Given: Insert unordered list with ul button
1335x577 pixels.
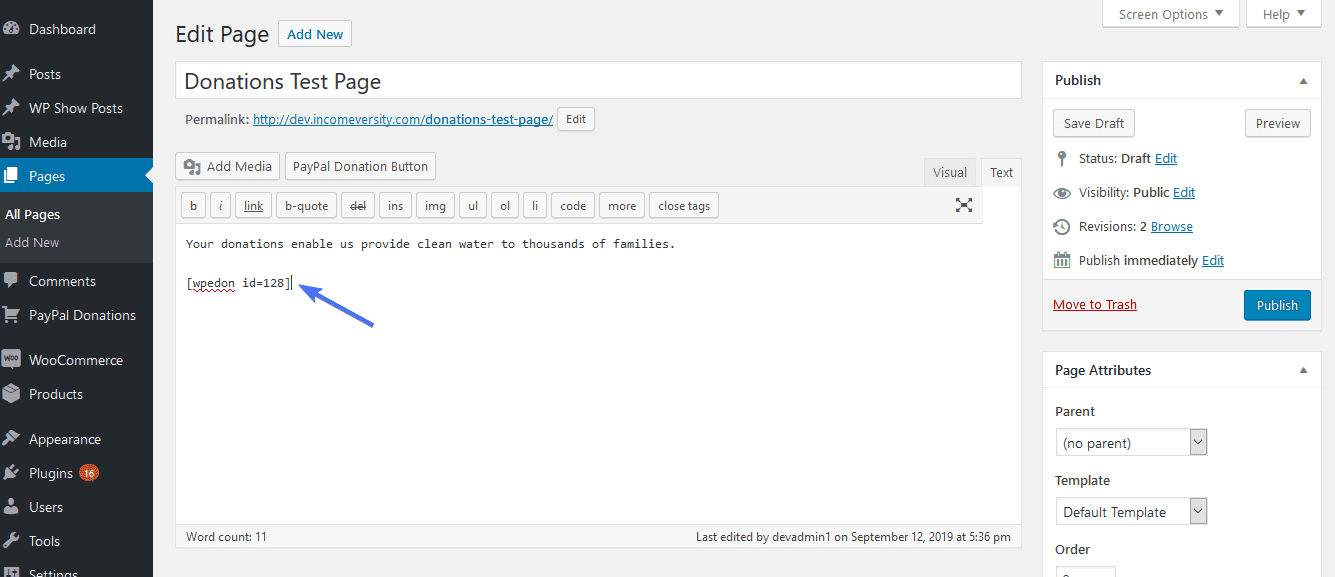Looking at the screenshot, I should (473, 206).
